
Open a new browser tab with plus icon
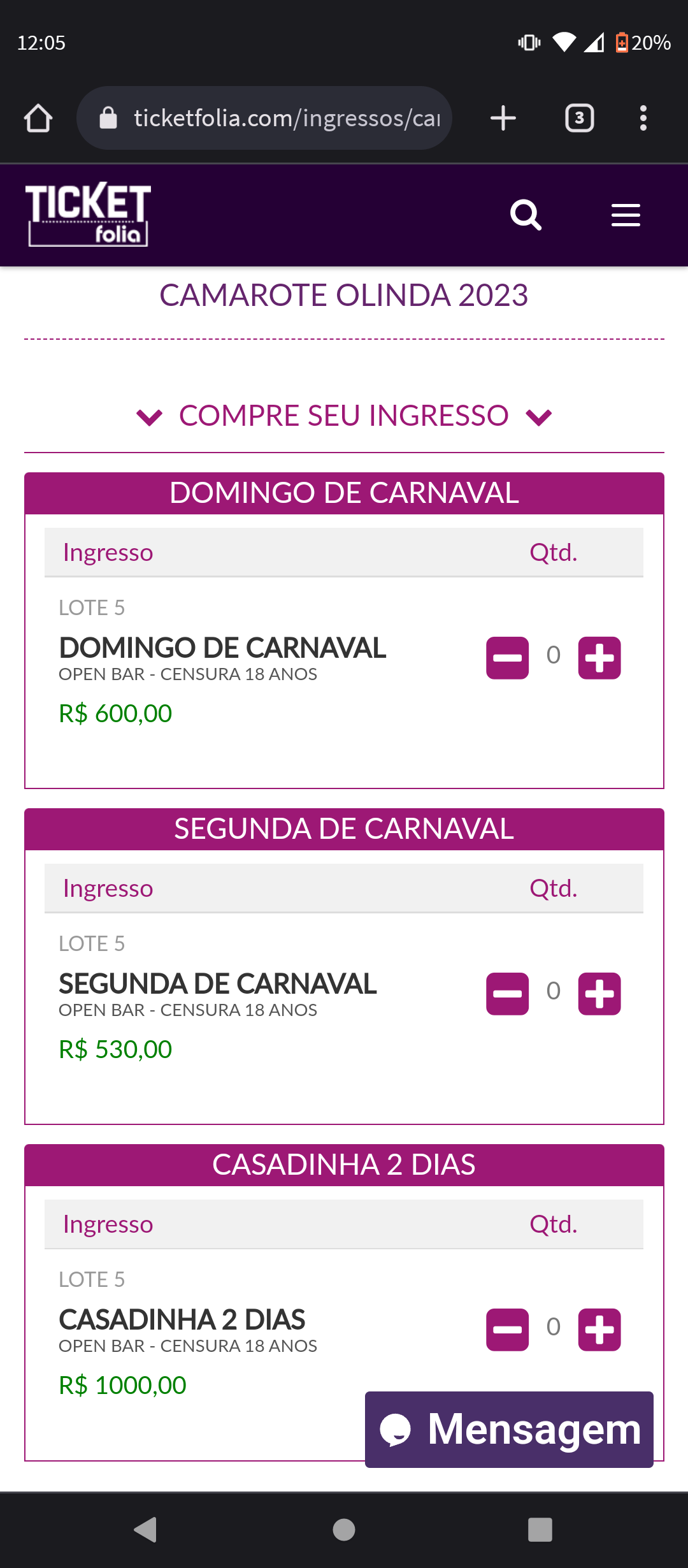coord(503,118)
